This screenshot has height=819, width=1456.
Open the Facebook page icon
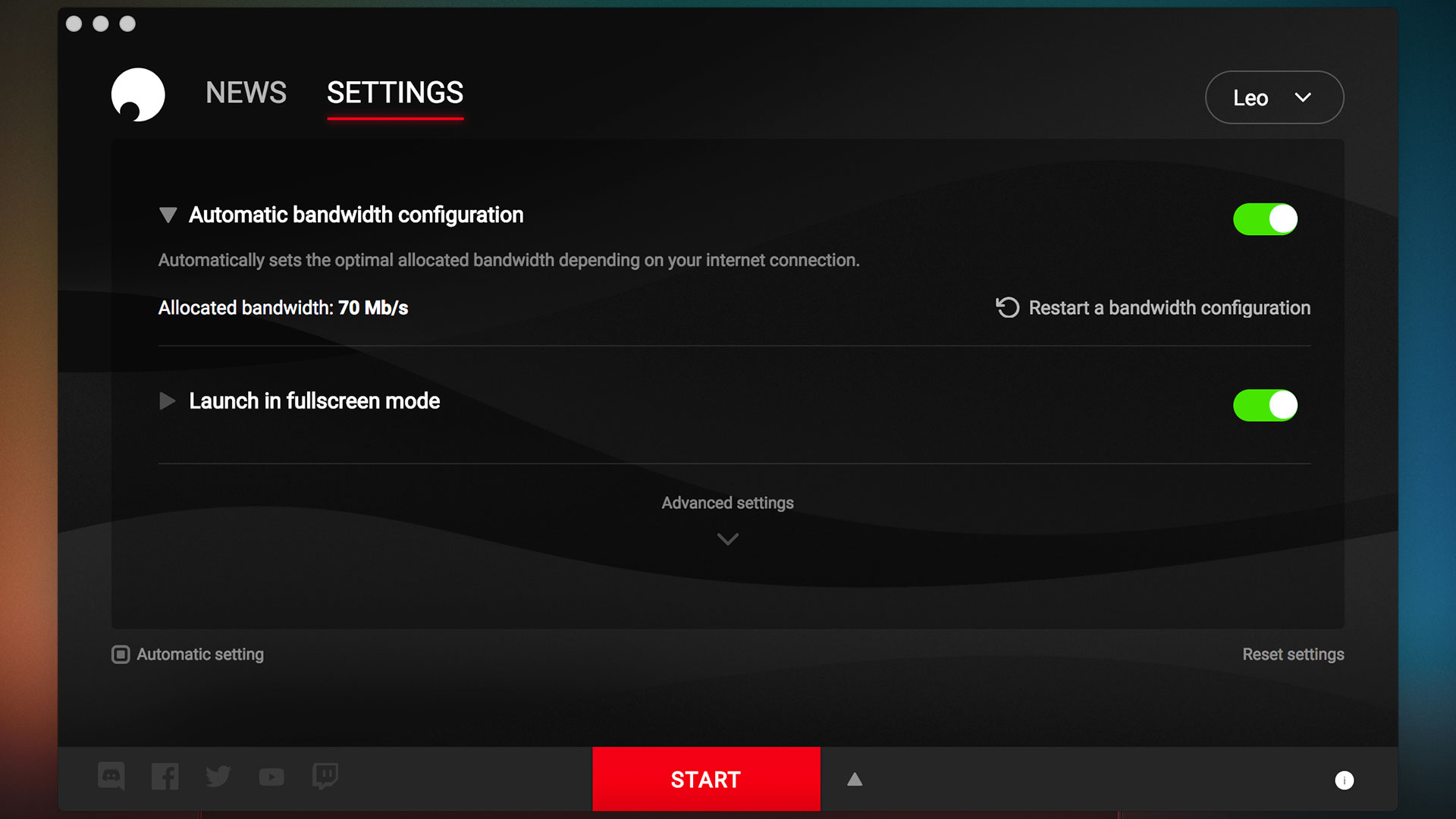165,777
